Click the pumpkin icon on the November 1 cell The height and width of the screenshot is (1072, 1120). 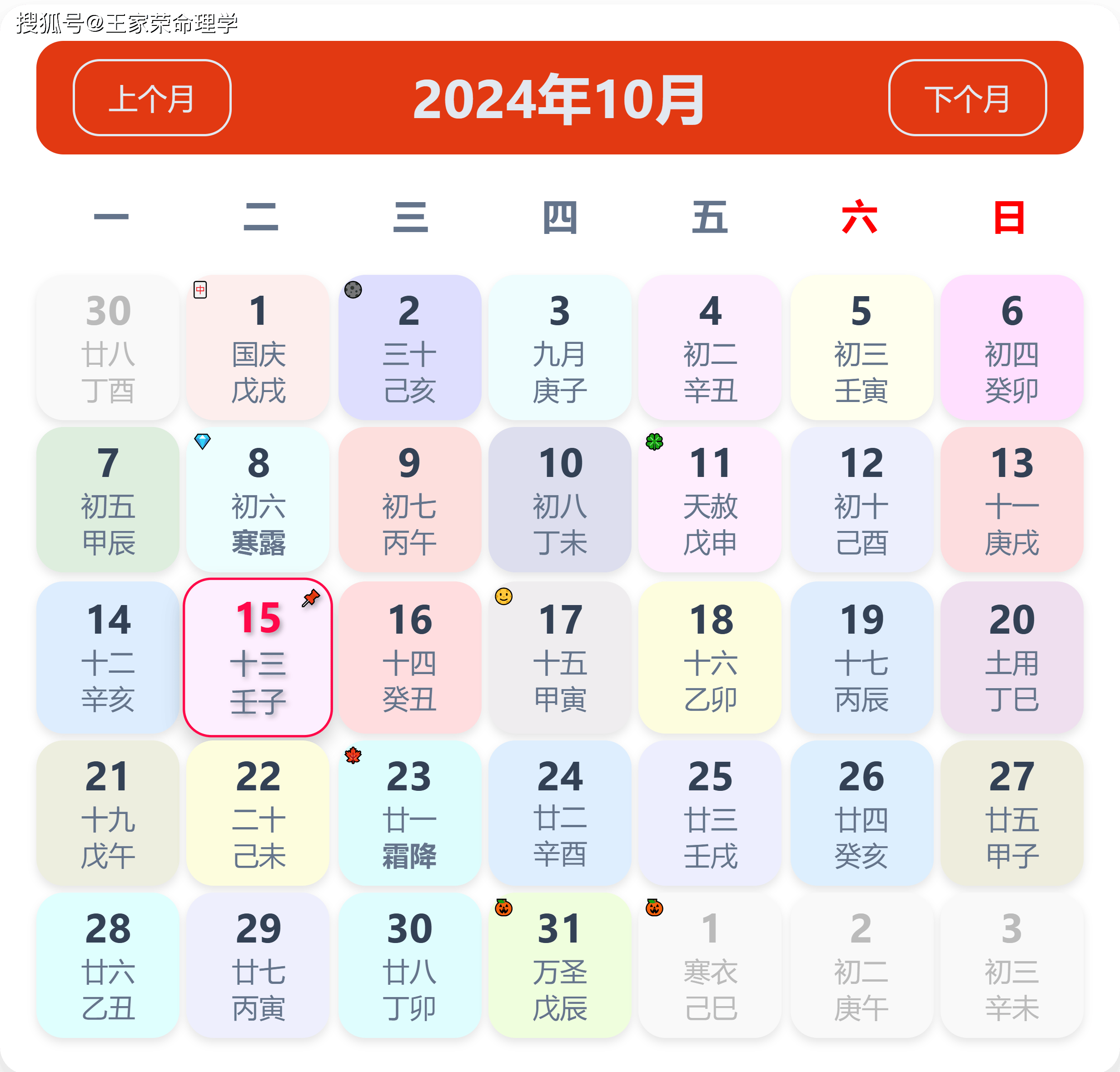click(x=654, y=907)
